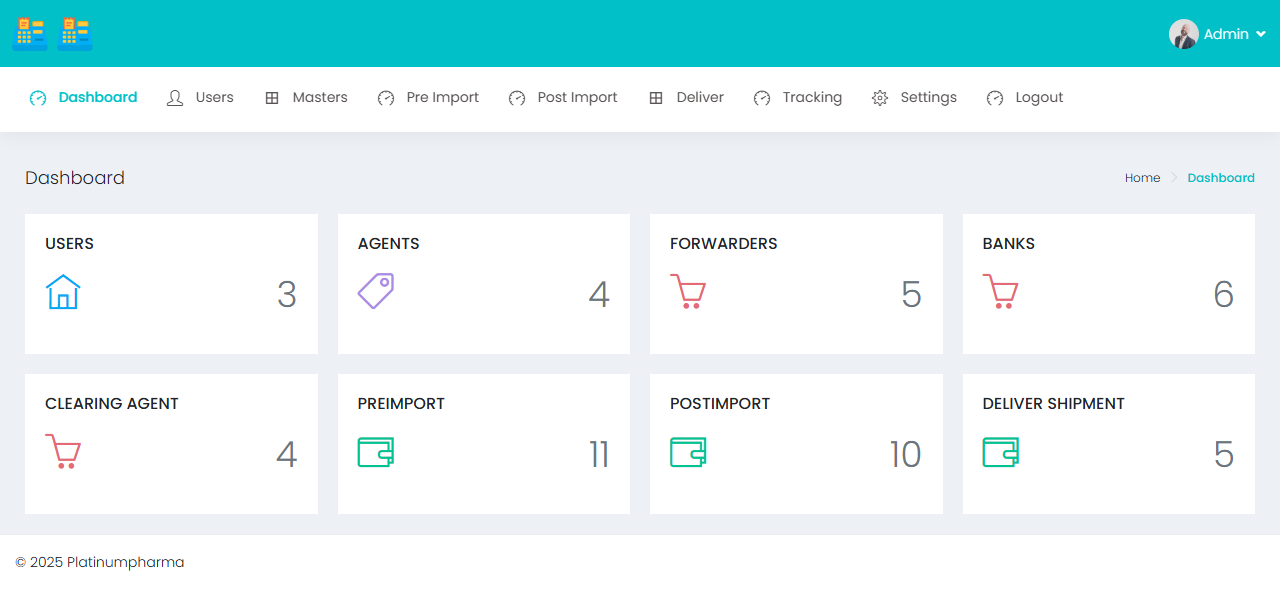Go to Pre Import menu
Viewport: 1280px width, 590px height.
coord(428,98)
